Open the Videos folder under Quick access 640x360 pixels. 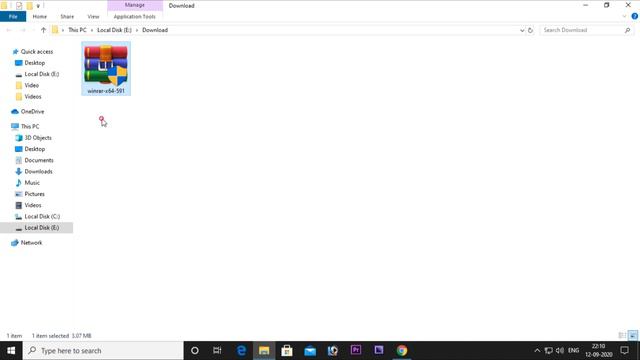tap(33, 97)
